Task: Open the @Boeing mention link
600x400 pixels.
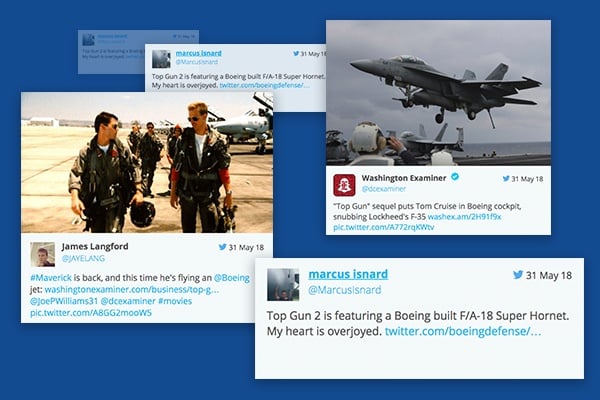Action: pos(232,278)
